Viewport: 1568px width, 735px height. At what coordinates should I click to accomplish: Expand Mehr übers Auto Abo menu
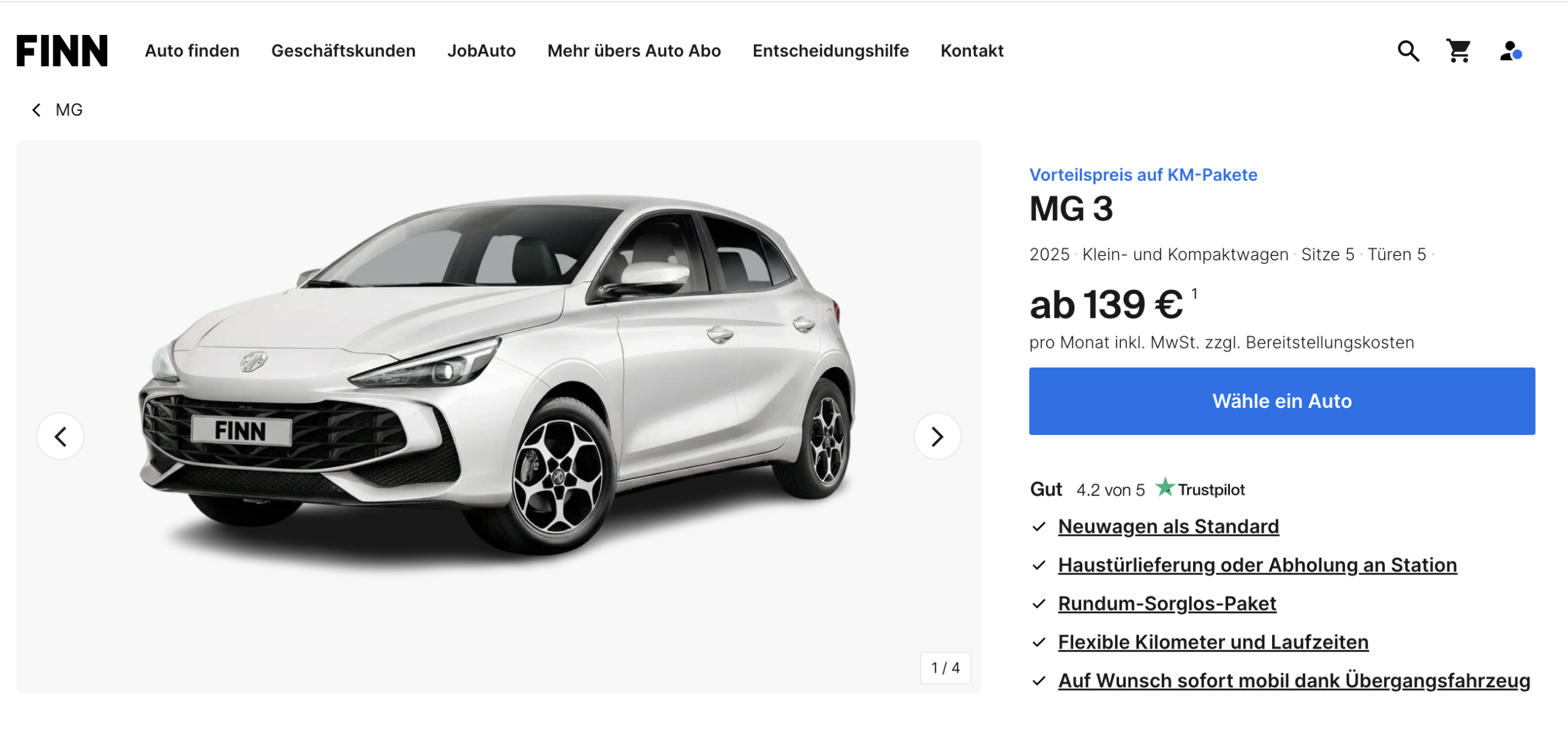click(634, 51)
